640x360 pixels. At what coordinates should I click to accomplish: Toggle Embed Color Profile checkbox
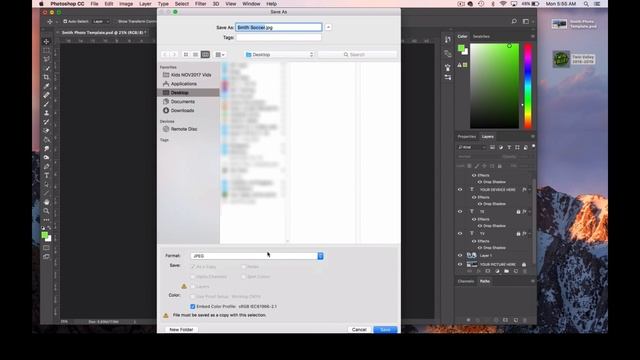coord(193,307)
